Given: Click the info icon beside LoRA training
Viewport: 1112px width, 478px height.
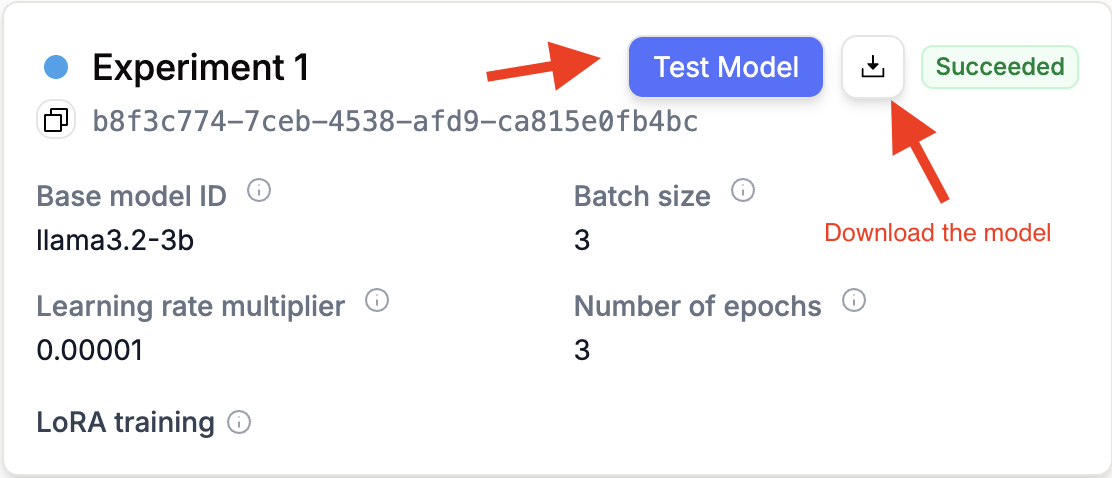Looking at the screenshot, I should [x=239, y=423].
